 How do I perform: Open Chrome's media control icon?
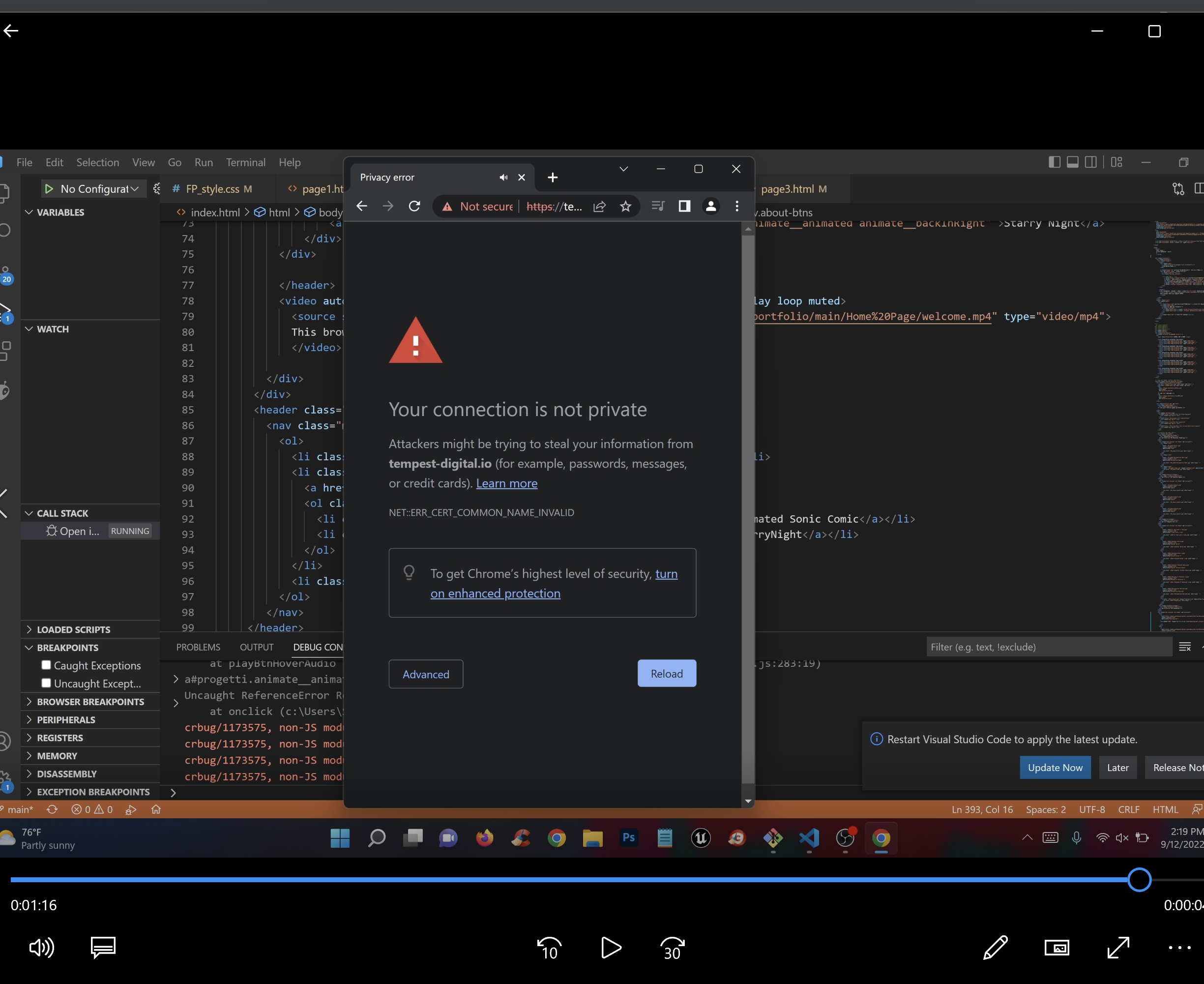click(x=658, y=207)
